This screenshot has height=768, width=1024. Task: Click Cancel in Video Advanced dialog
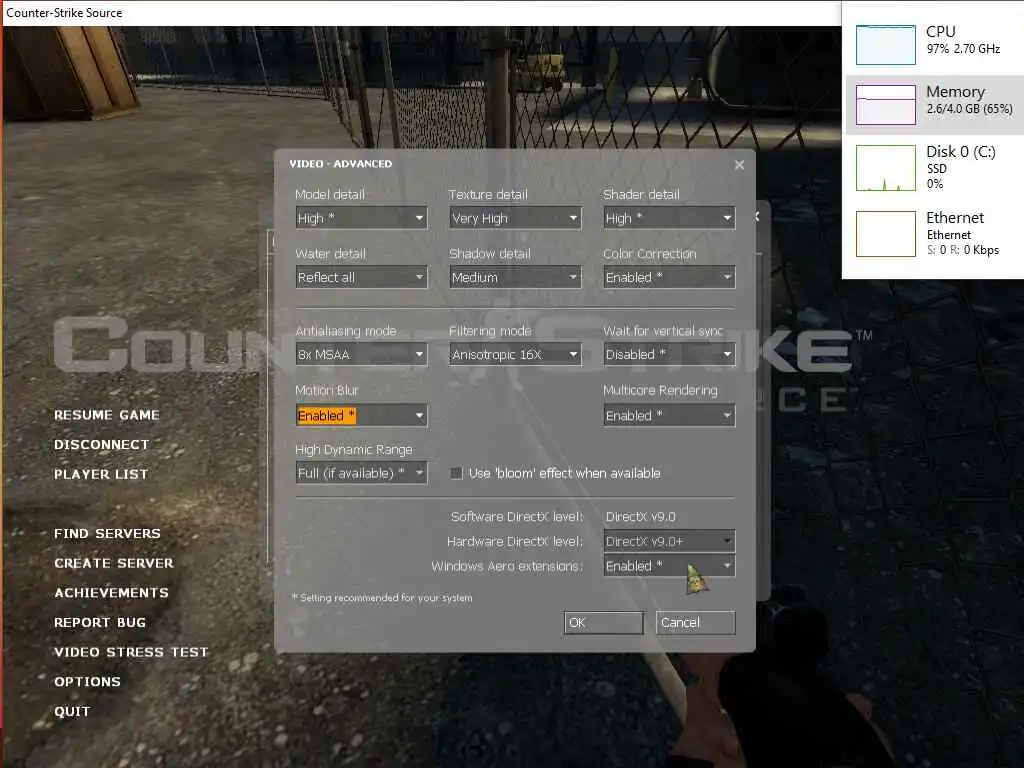pos(696,622)
